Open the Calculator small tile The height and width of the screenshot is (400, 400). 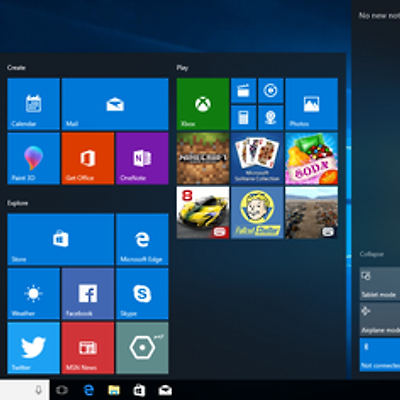coord(244,118)
